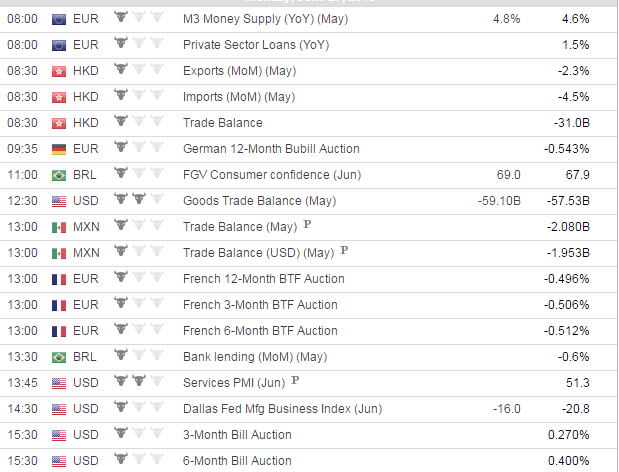
Task: Click the Brazil flag beside FGV Consumer confidence
Action: pos(59,175)
